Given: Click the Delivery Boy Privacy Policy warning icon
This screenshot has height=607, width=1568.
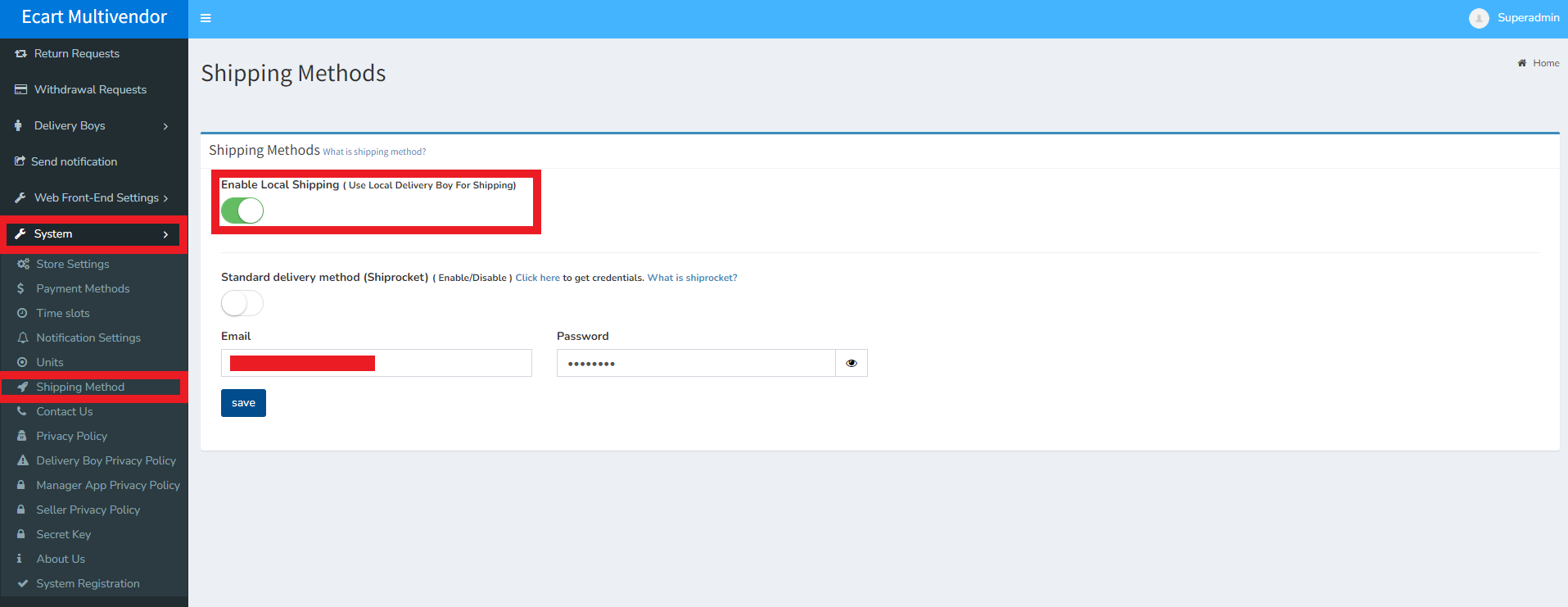Looking at the screenshot, I should (23, 460).
